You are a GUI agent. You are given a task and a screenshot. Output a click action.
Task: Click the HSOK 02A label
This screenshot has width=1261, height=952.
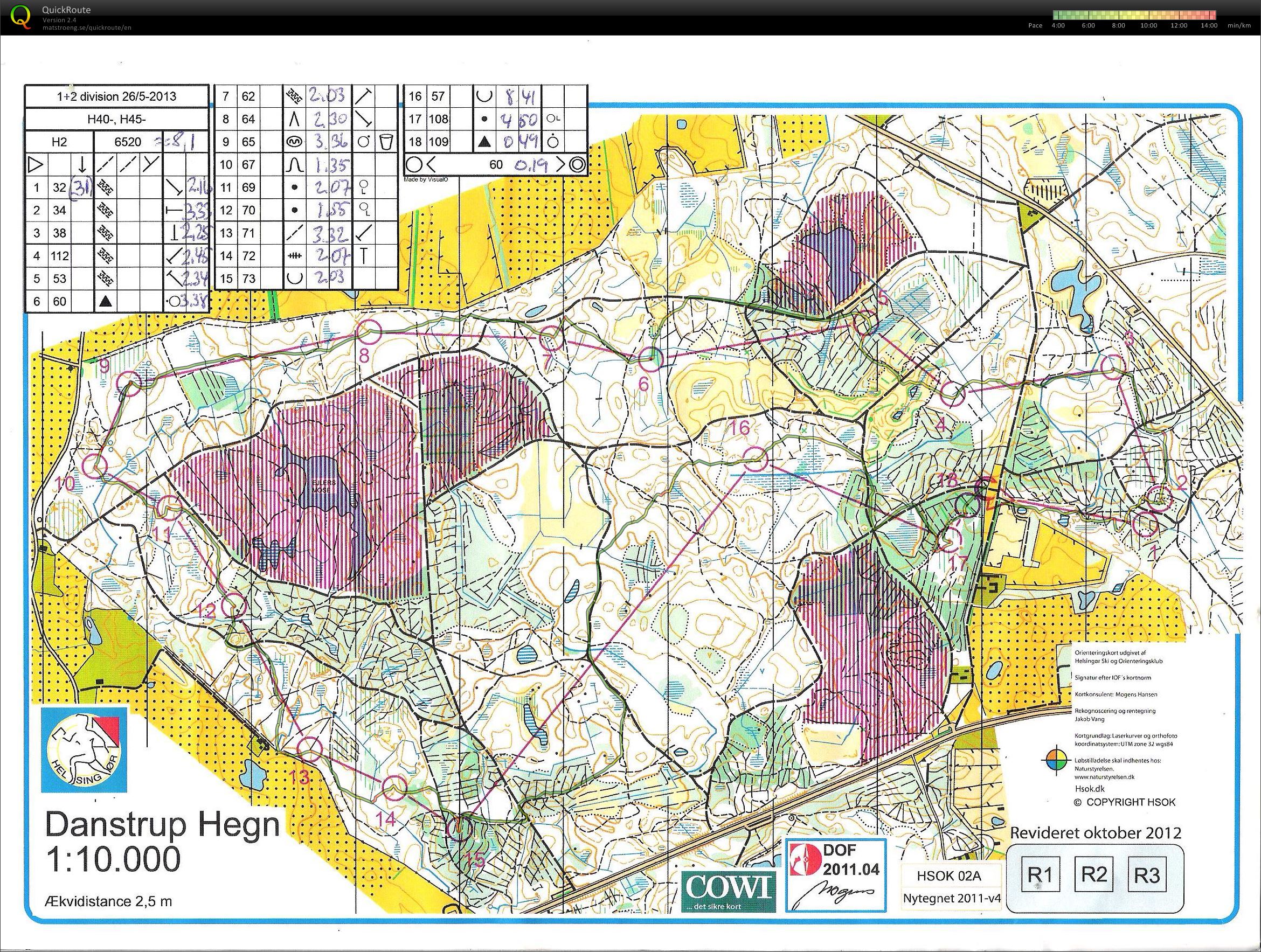pyautogui.click(x=950, y=874)
